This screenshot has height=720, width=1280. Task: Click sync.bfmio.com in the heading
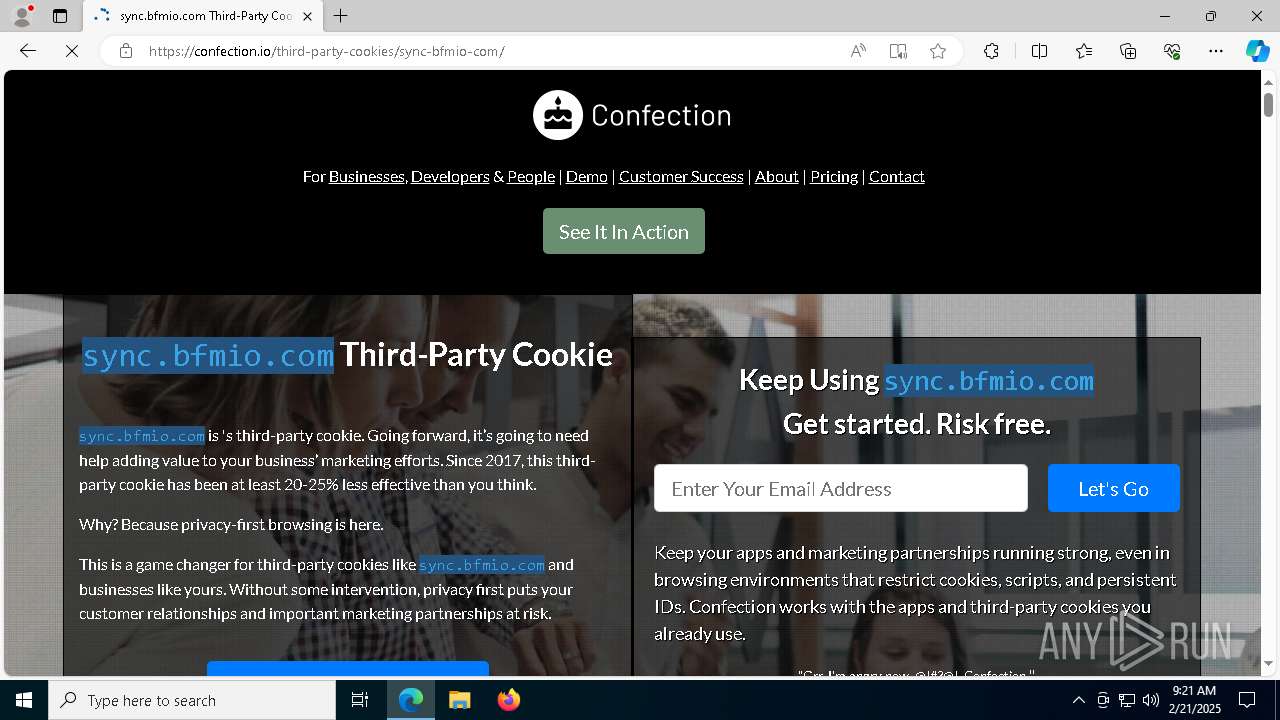click(x=208, y=355)
